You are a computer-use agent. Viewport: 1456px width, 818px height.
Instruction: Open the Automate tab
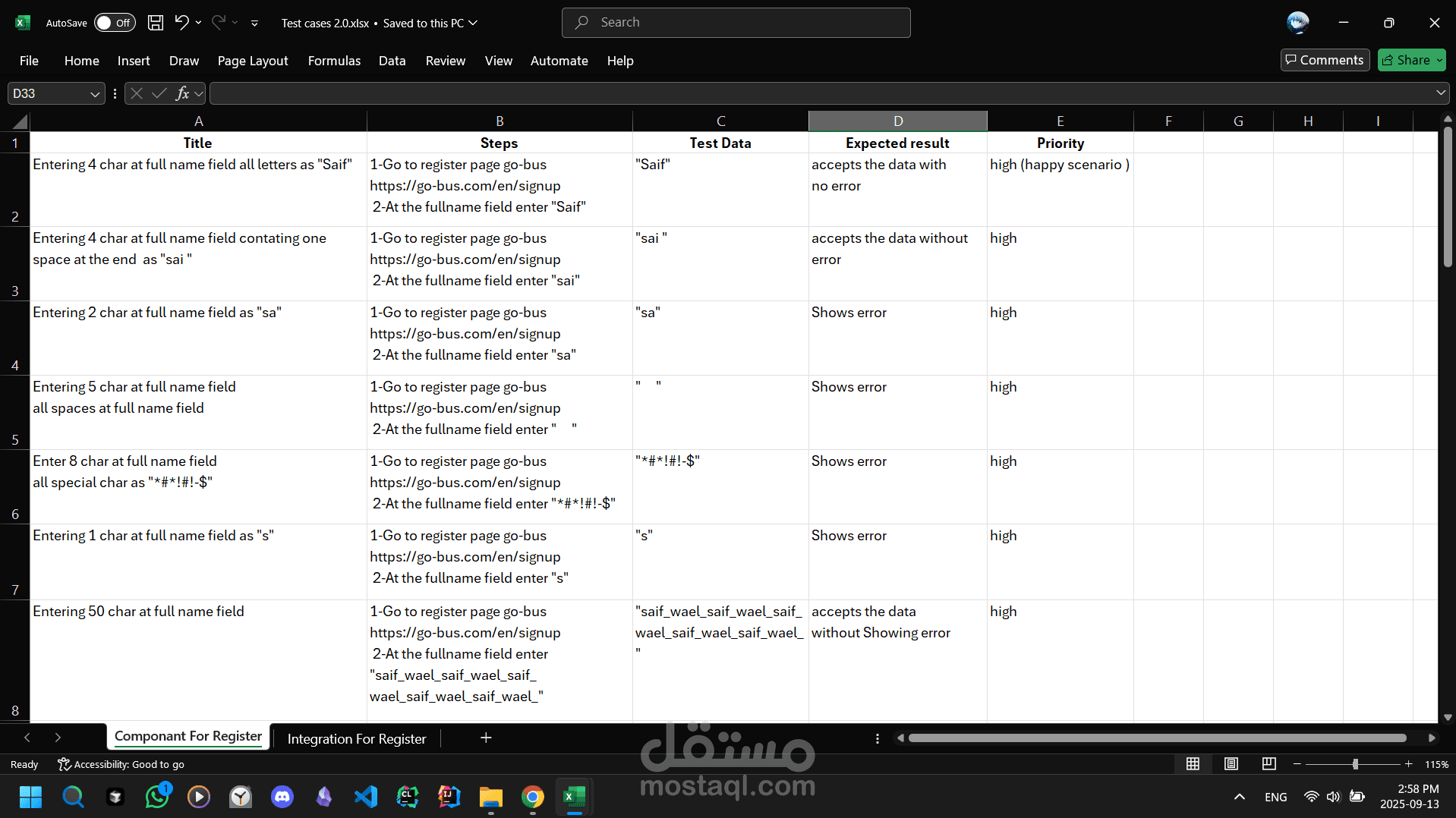559,61
